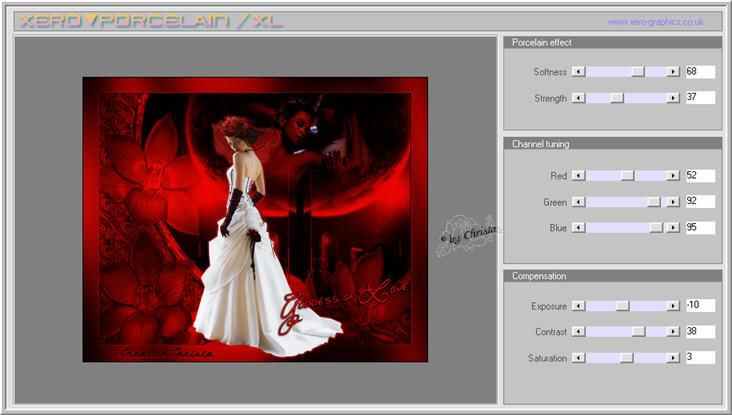
Task: Click the Saturation label
Action: click(547, 358)
